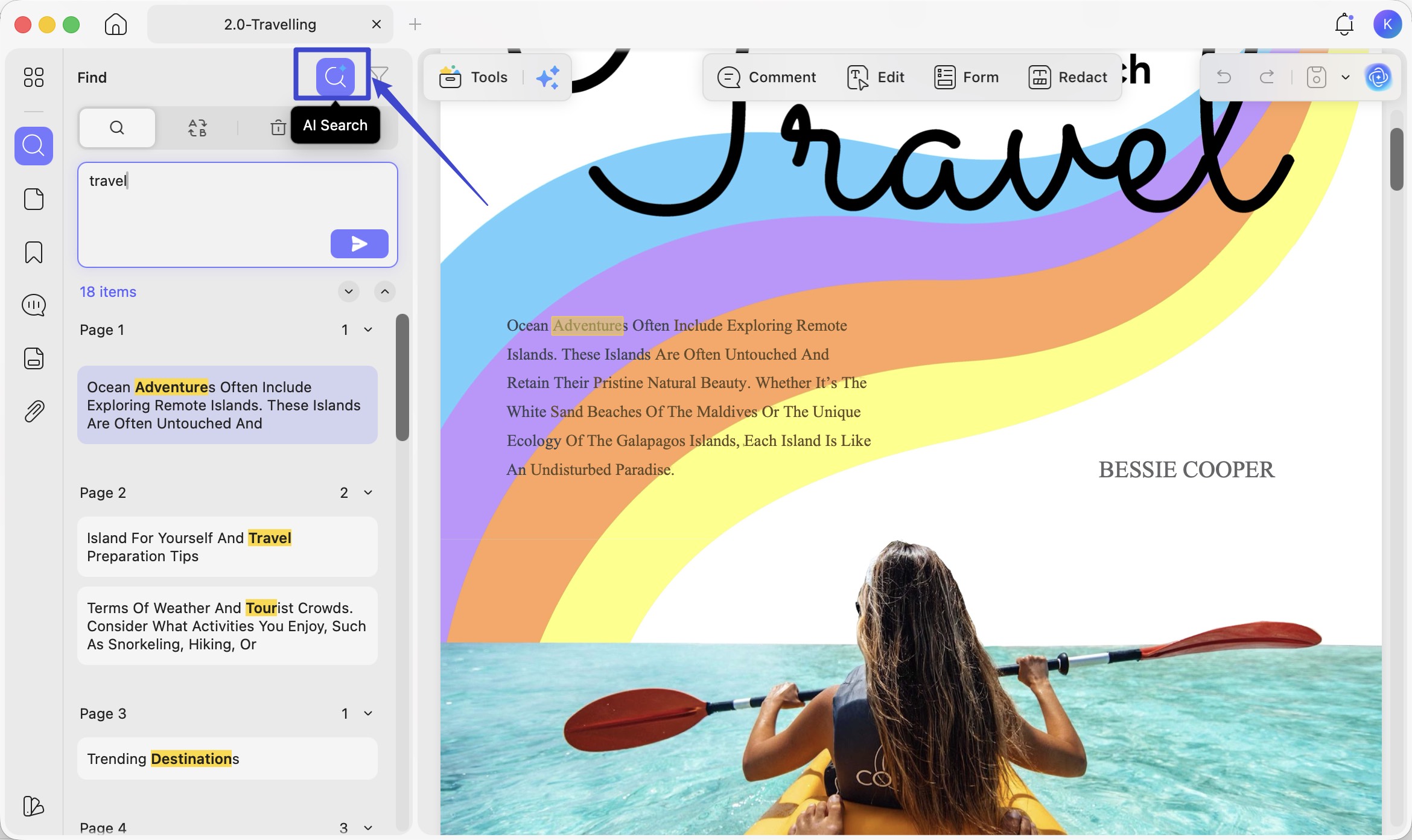1412x840 pixels.
Task: Switch to basic search mode tab
Action: [x=117, y=127]
